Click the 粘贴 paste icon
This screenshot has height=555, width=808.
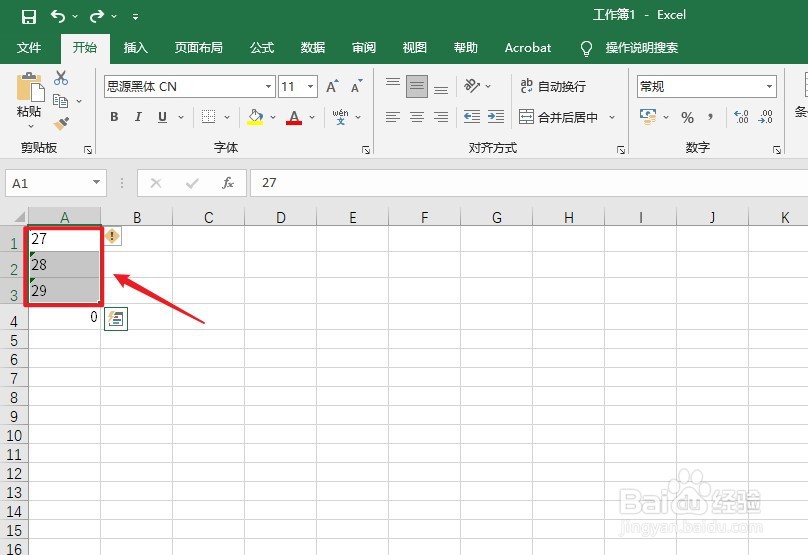click(30, 87)
